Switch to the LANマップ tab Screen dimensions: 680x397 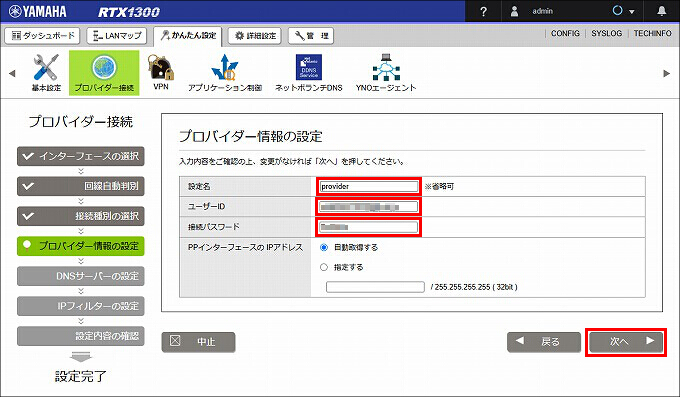pos(117,36)
